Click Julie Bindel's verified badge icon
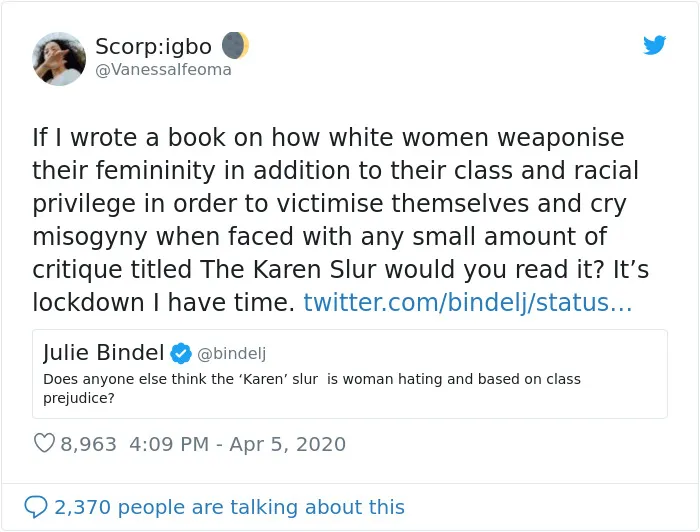 181,353
